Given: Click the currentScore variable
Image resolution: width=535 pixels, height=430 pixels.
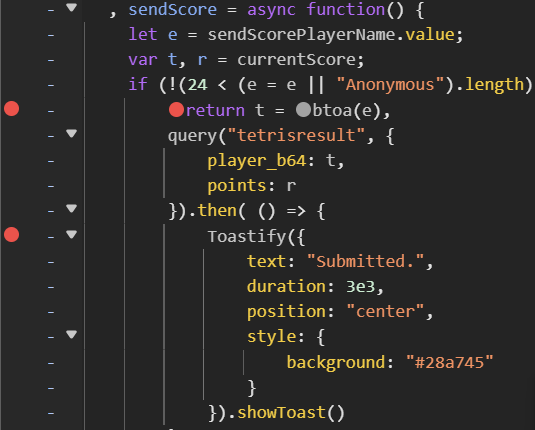Looking at the screenshot, I should click(x=297, y=60).
